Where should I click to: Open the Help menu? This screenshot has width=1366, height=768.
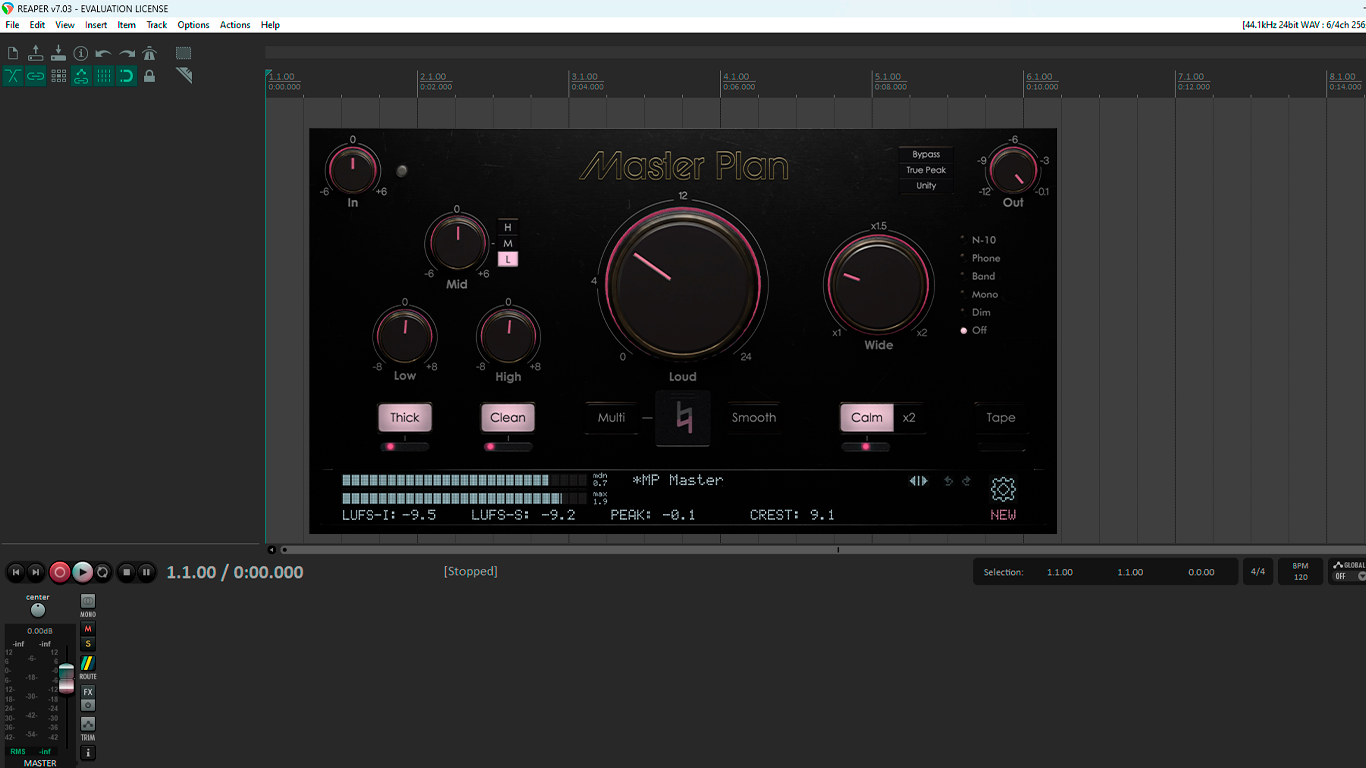[x=270, y=25]
